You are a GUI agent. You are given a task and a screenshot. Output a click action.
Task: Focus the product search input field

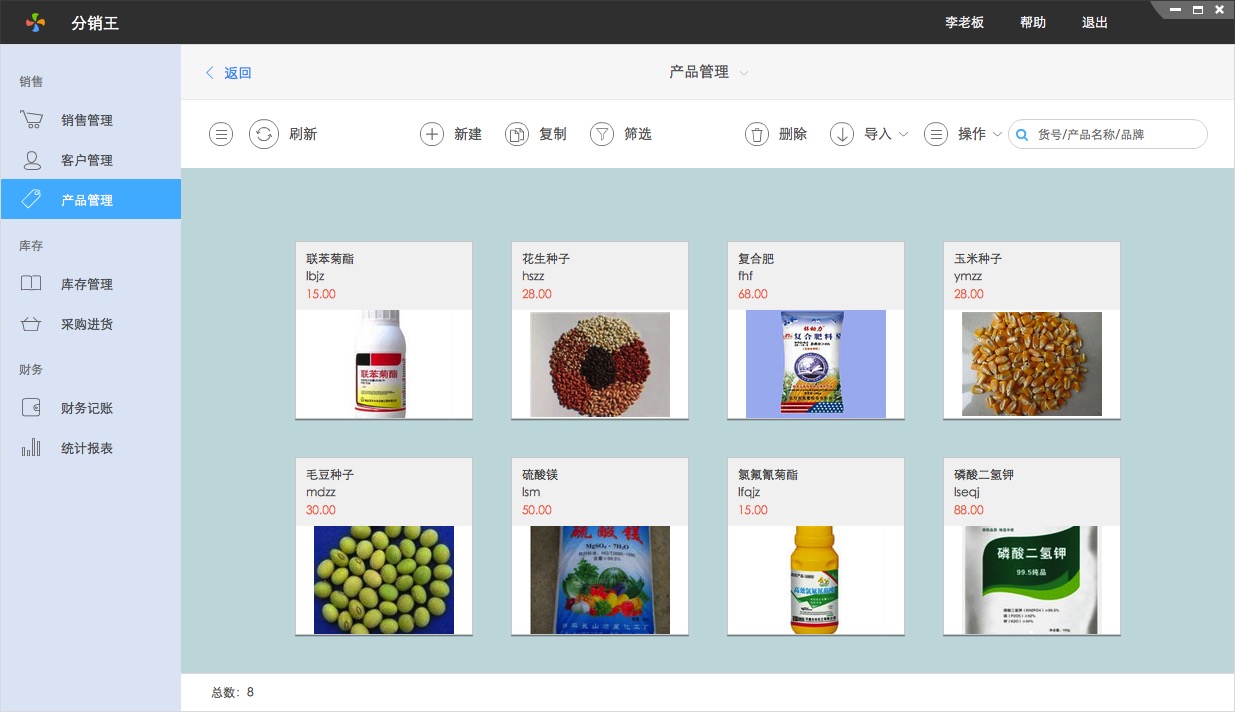[x=1115, y=134]
